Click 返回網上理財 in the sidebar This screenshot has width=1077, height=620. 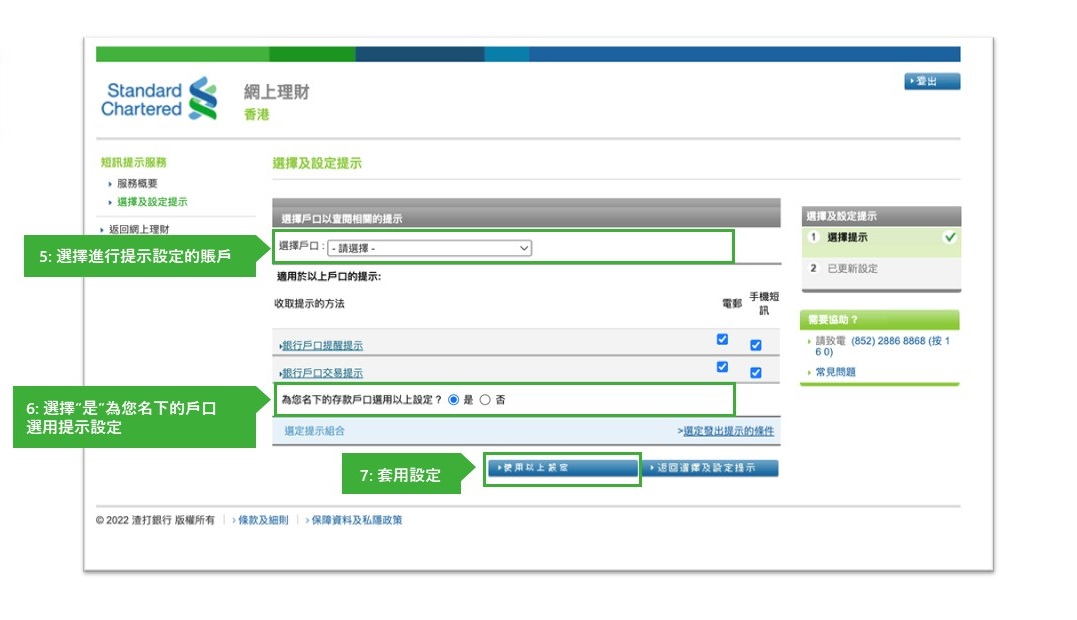(x=138, y=230)
